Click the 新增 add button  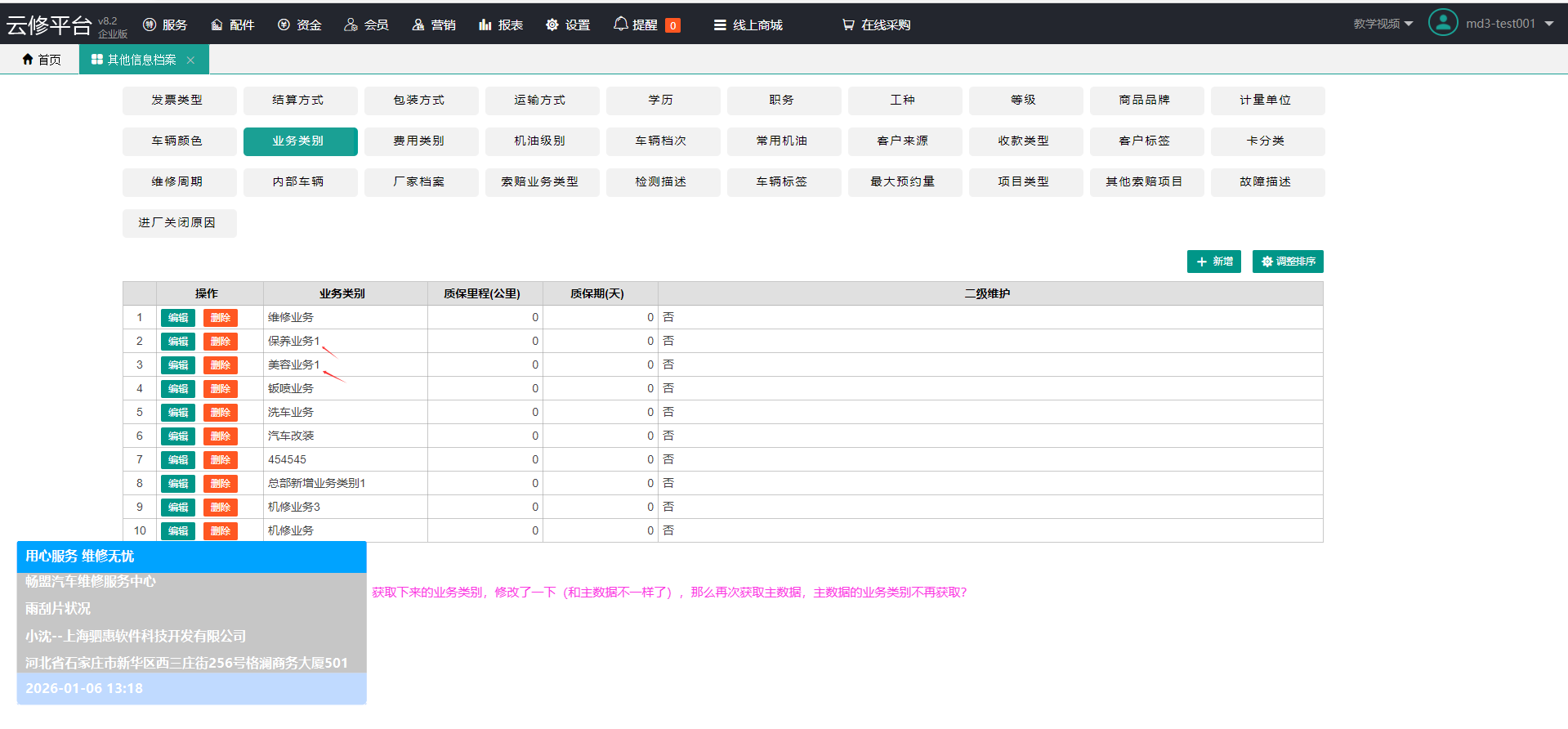pos(1213,262)
